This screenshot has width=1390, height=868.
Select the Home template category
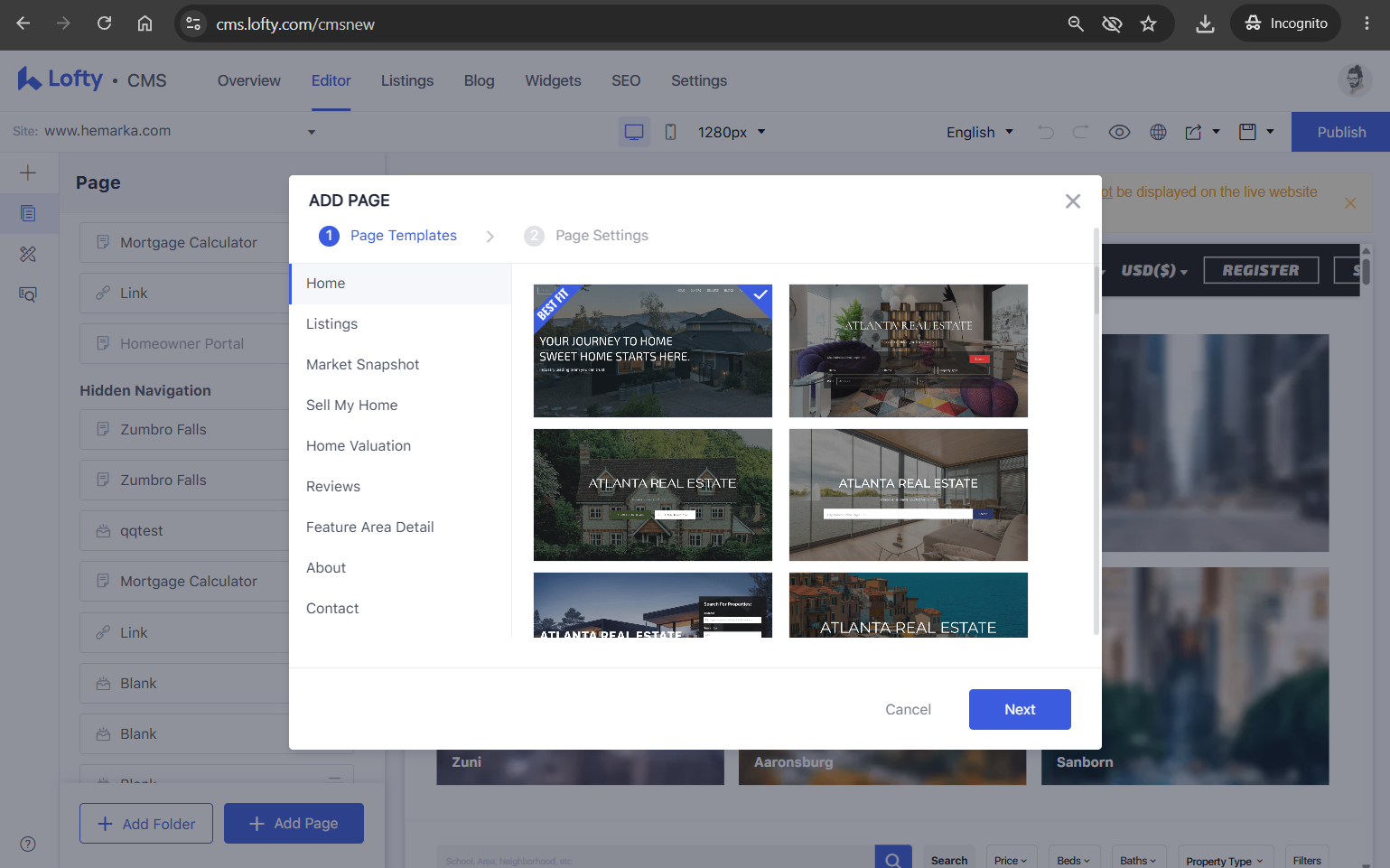click(400, 284)
